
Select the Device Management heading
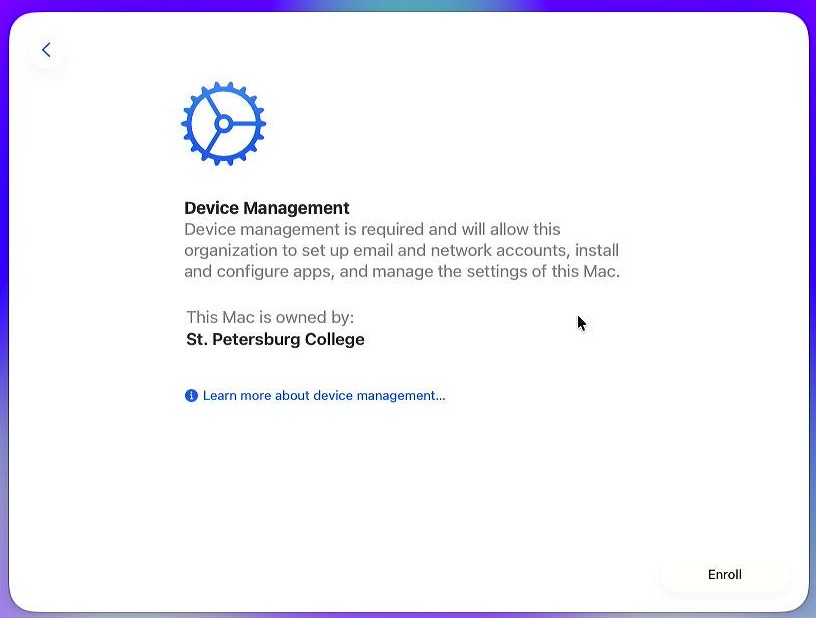266,208
